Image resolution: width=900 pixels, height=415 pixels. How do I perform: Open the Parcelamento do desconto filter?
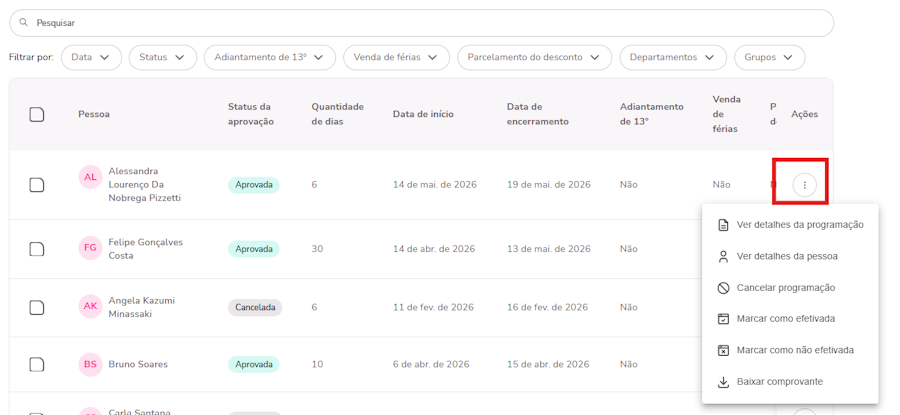coord(534,57)
